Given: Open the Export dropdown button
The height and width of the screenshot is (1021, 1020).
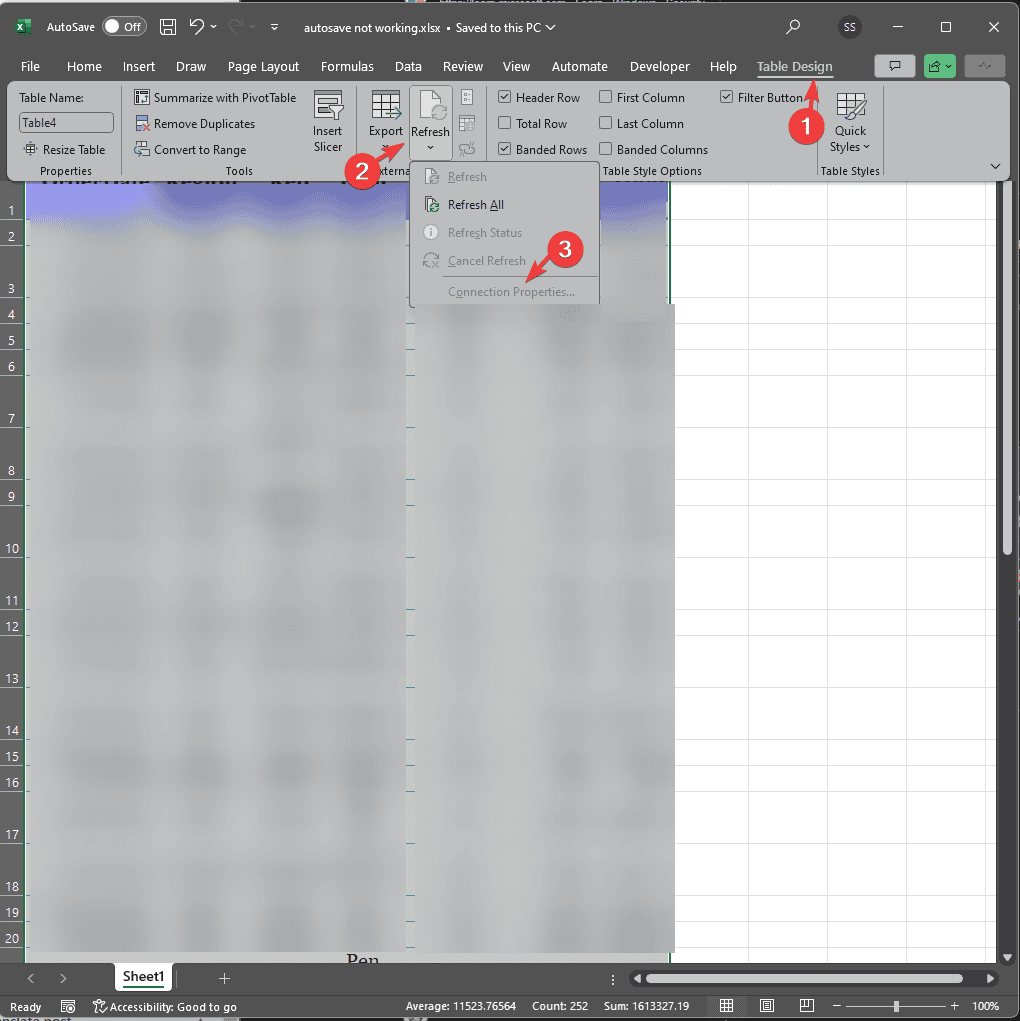Looking at the screenshot, I should pyautogui.click(x=386, y=122).
